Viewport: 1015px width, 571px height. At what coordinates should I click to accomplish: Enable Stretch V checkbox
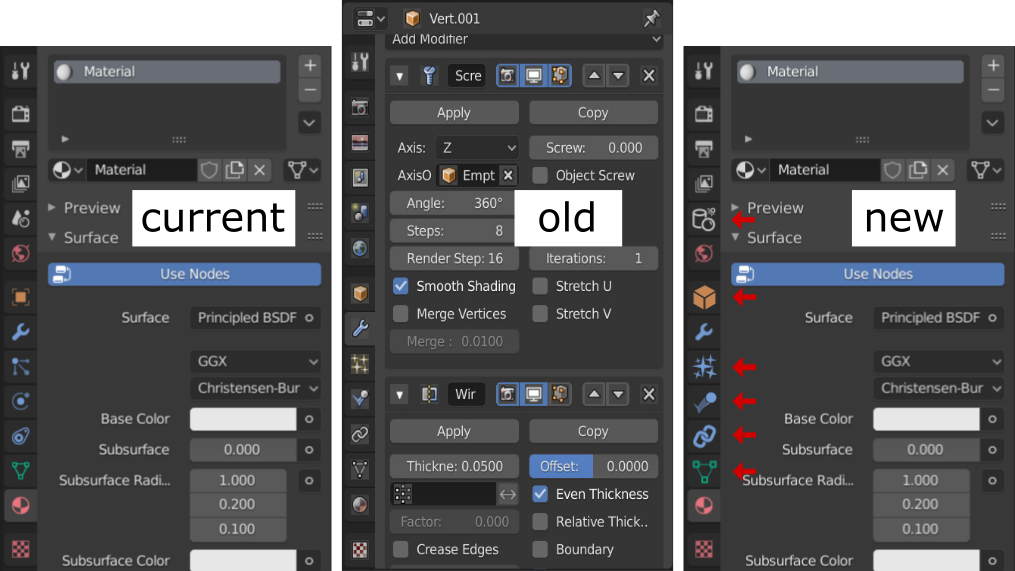click(x=540, y=313)
